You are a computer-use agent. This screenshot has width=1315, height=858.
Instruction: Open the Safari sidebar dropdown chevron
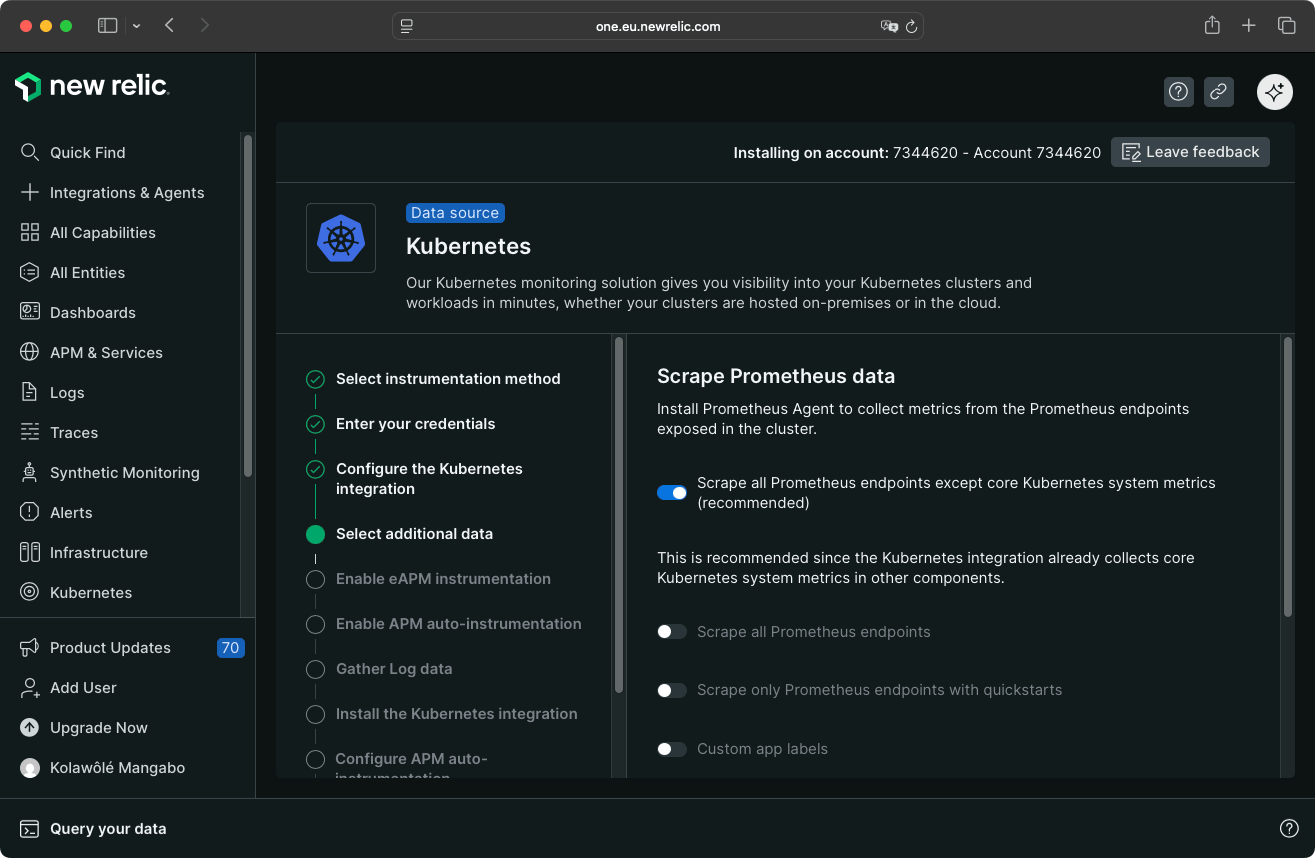pos(137,25)
